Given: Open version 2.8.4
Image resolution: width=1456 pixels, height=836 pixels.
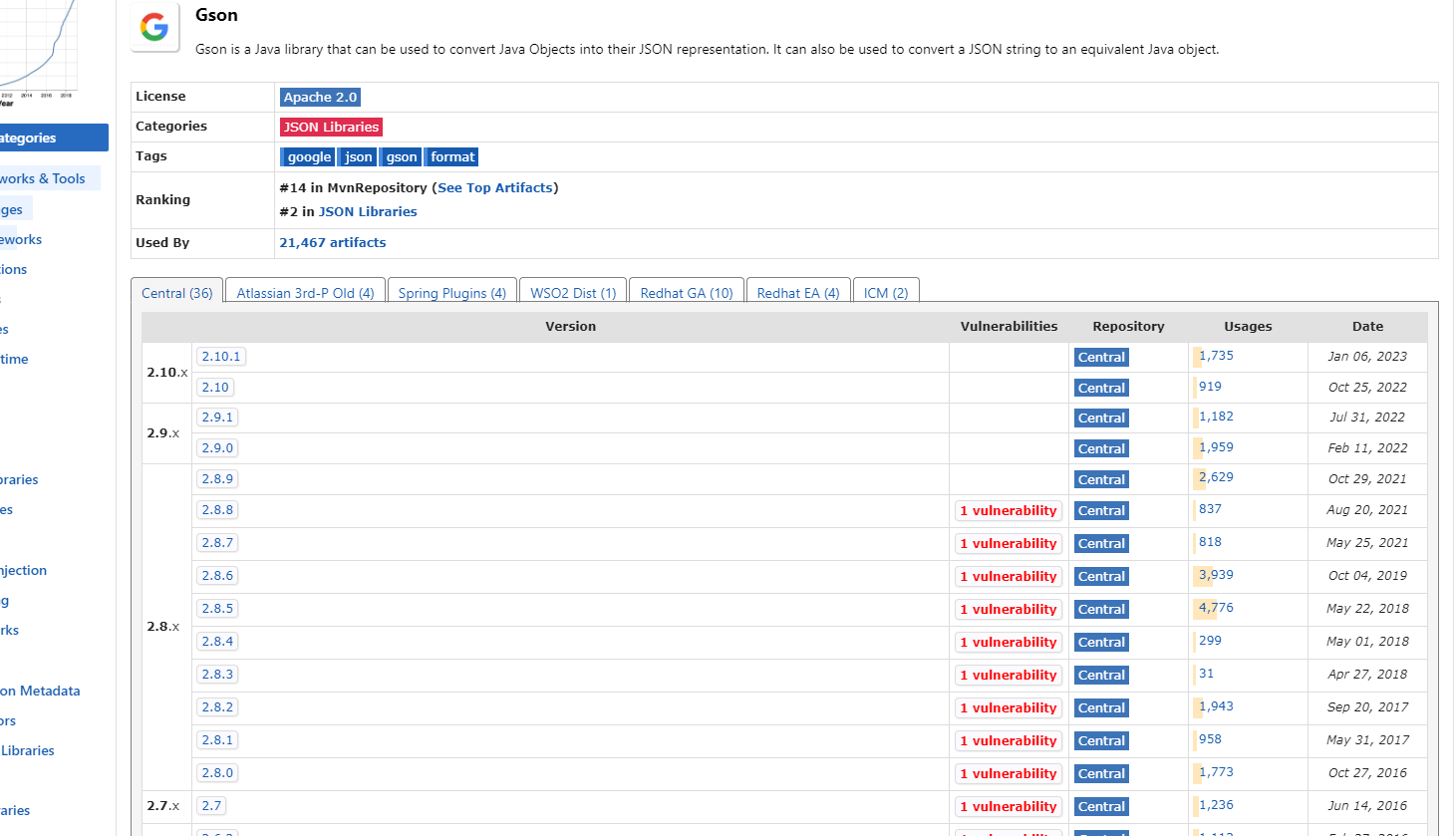Looking at the screenshot, I should (217, 642).
